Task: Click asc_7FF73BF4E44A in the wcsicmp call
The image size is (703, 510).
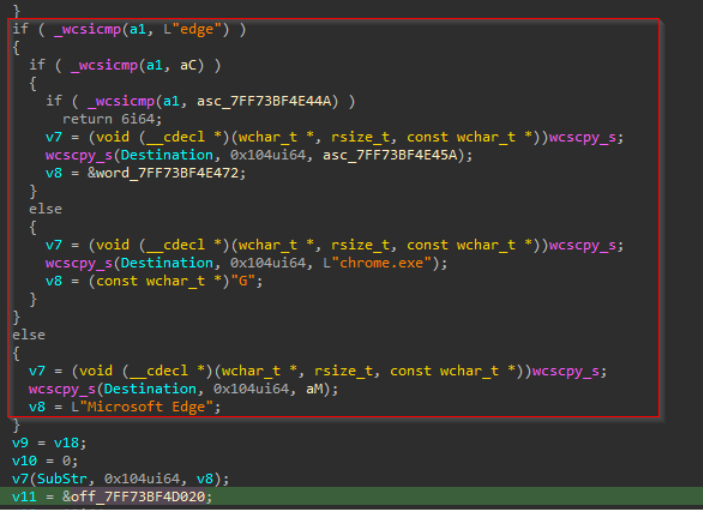Action: (x=264, y=101)
